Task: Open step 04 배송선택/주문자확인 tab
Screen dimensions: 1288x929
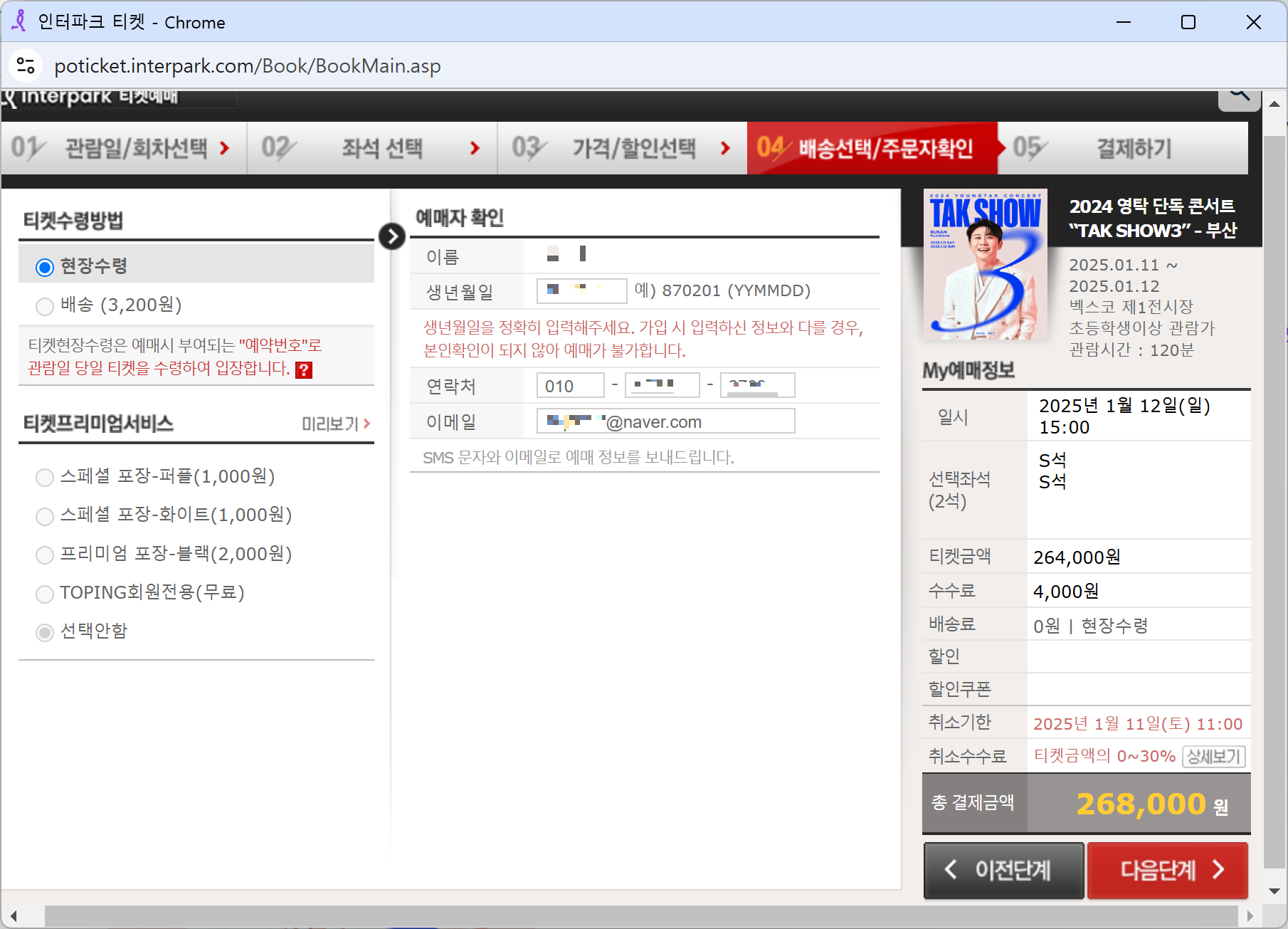Action: (x=872, y=148)
